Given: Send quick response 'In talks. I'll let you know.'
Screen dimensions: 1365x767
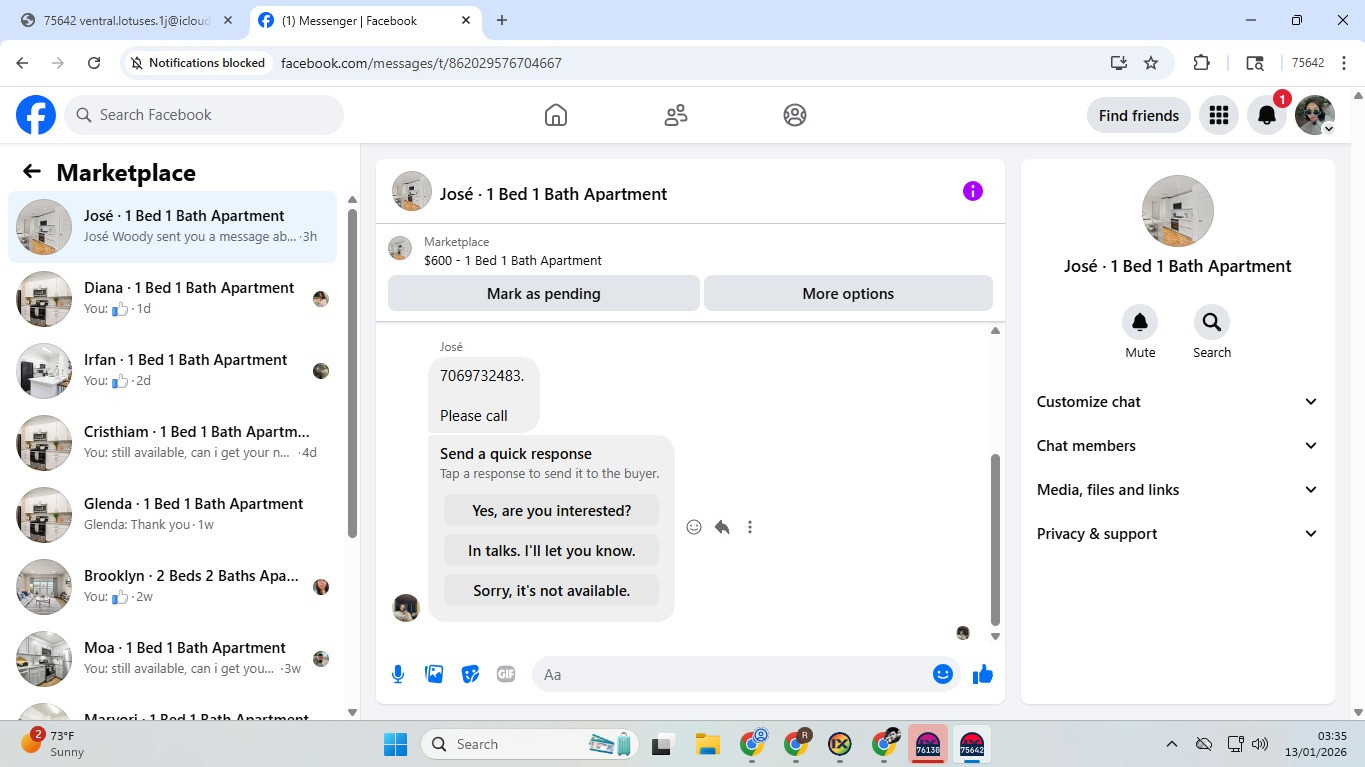Looking at the screenshot, I should point(551,551).
